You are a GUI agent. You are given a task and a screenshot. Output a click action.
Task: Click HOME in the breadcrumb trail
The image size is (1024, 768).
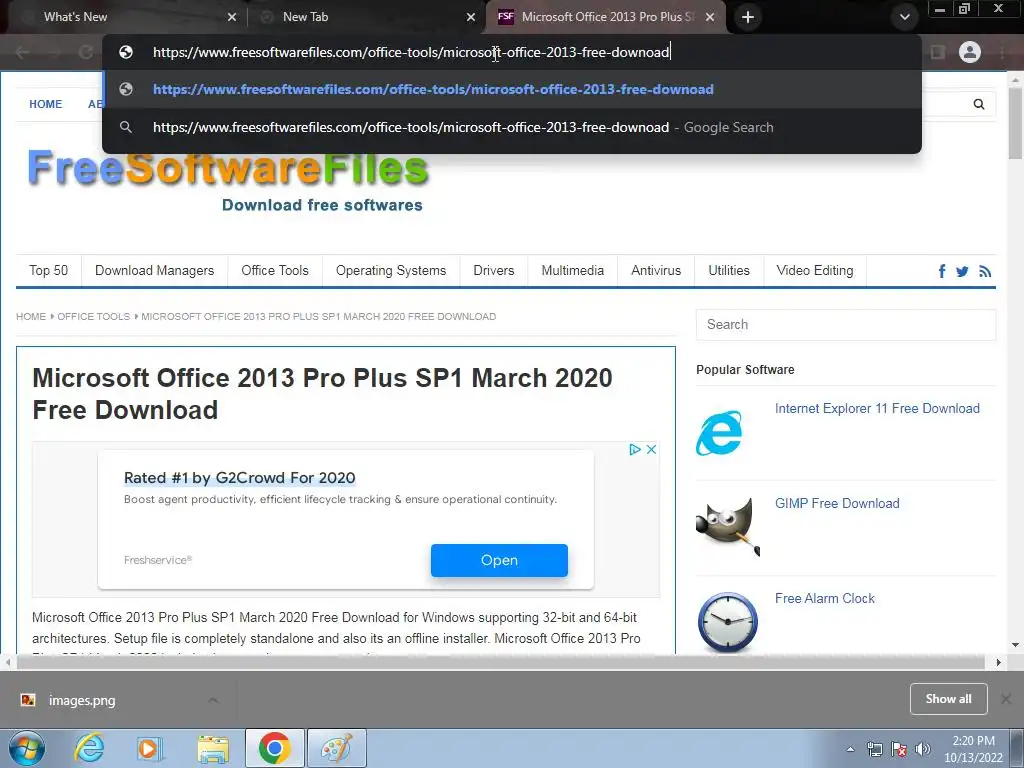coord(31,316)
